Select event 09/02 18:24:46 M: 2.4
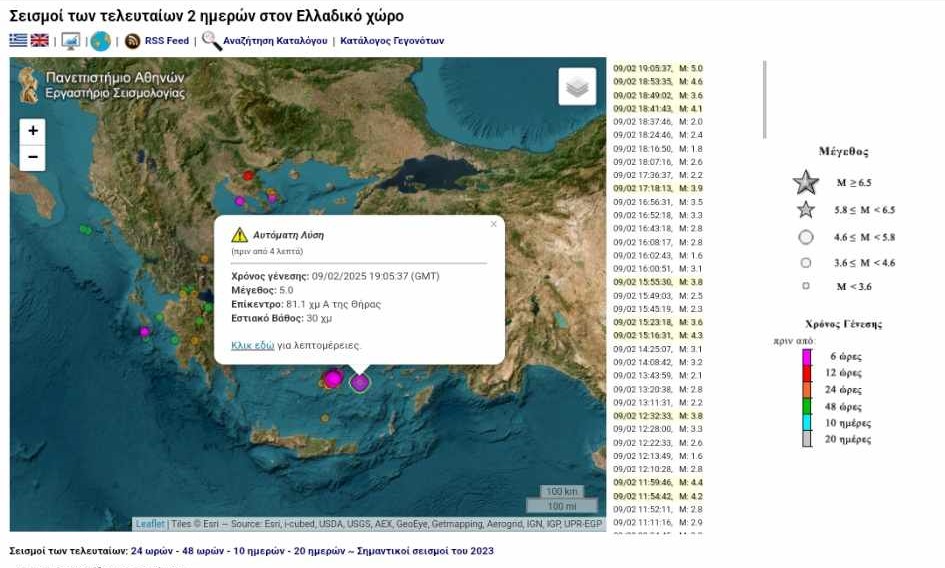Viewport: 945px width, 568px height. point(658,135)
